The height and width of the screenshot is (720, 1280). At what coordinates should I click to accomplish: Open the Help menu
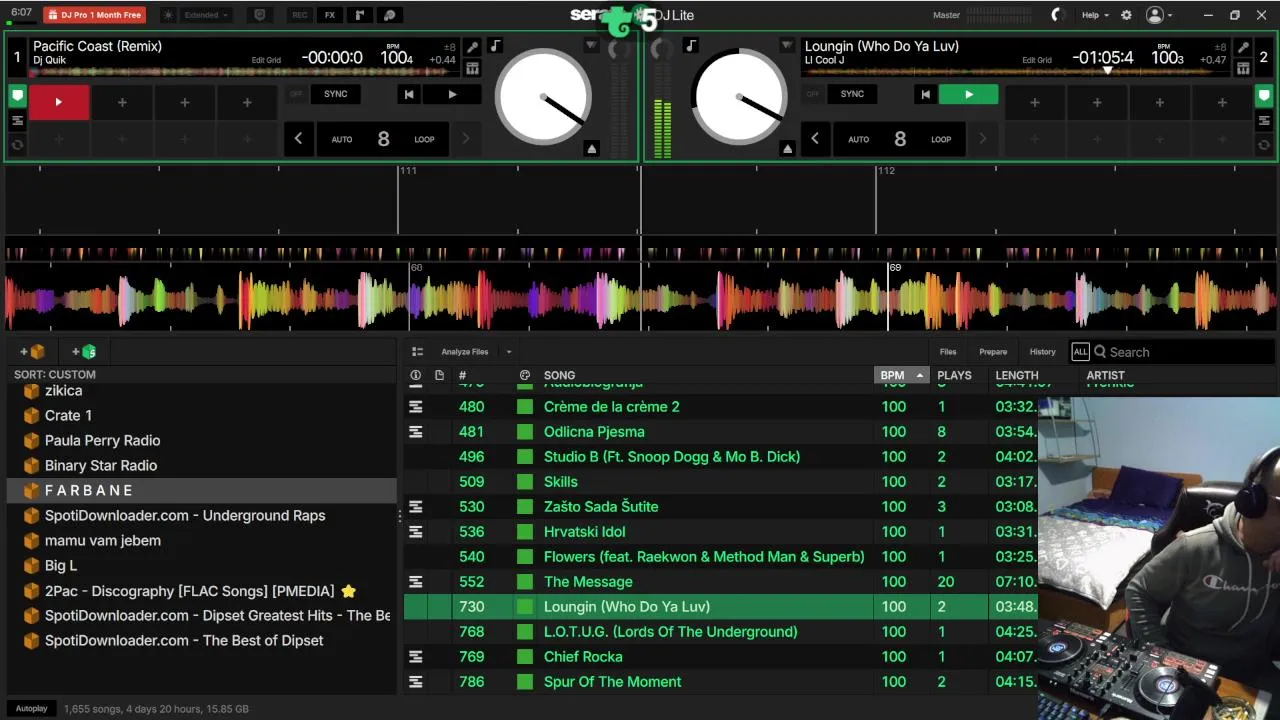[x=1095, y=15]
